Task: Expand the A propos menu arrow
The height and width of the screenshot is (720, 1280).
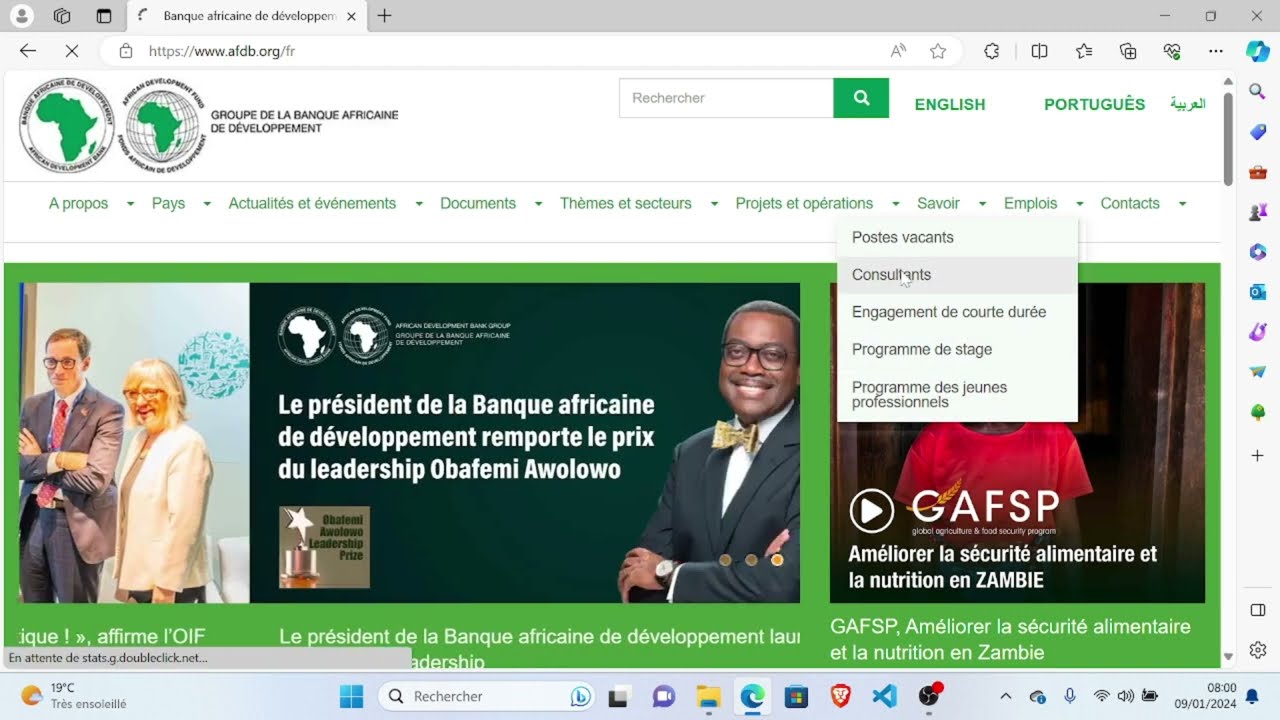Action: pyautogui.click(x=130, y=204)
